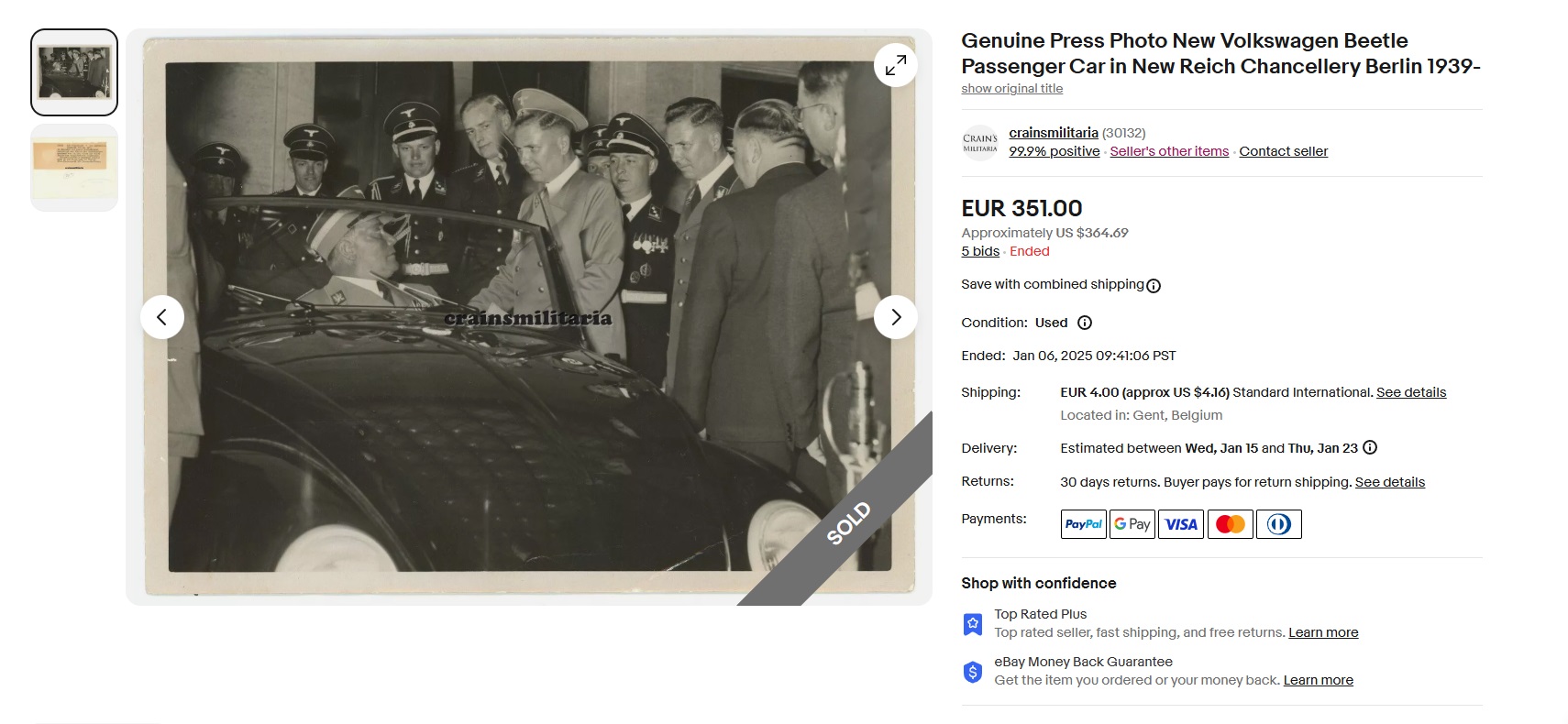View Seller's other items

coord(1169,151)
